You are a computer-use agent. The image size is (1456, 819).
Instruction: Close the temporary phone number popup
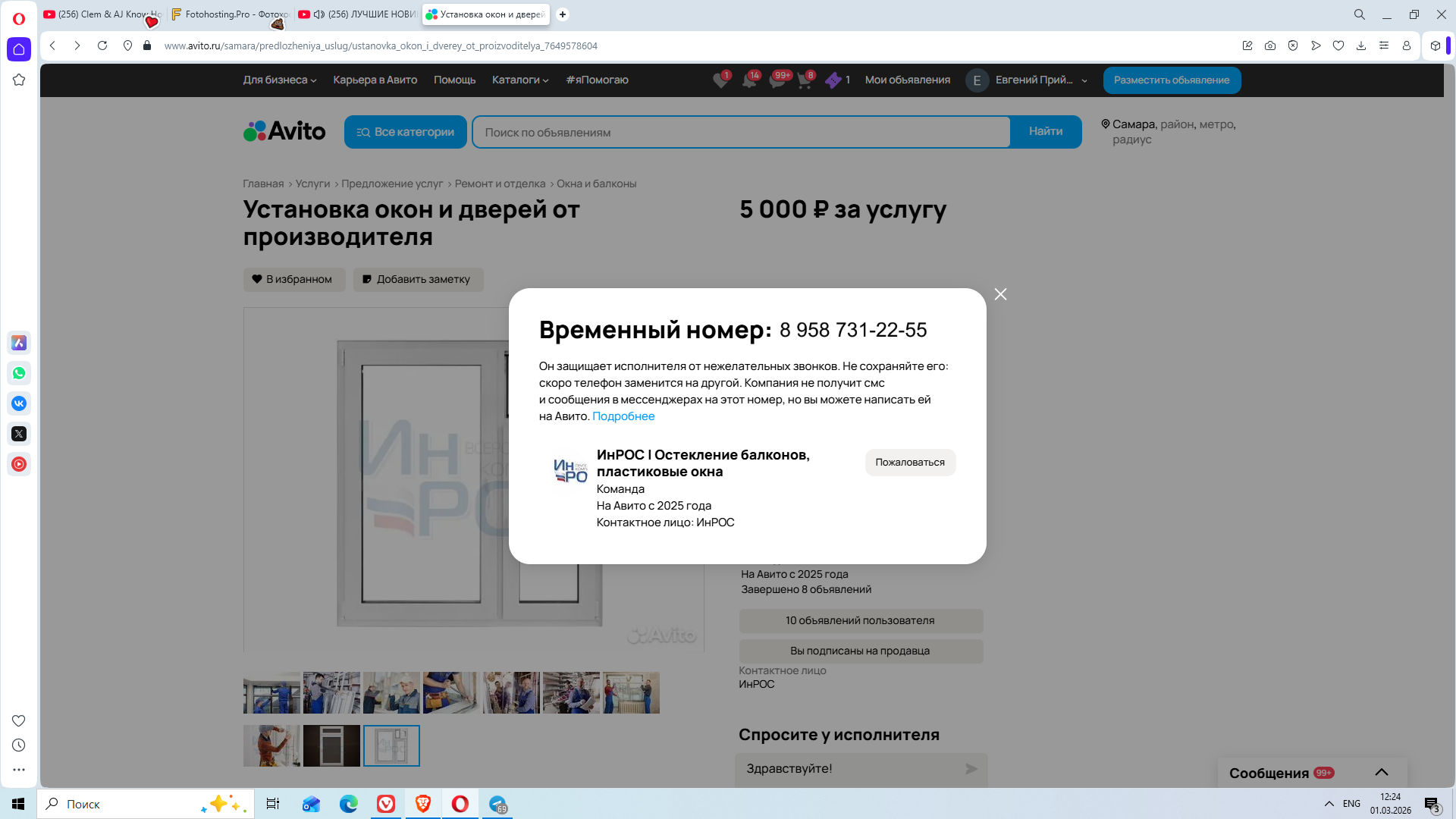(1000, 294)
